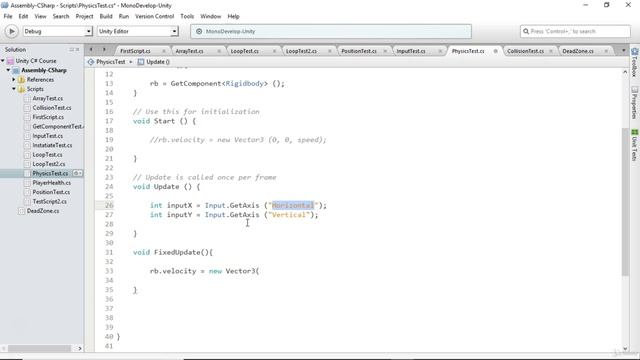This screenshot has width=640, height=360.
Task: Switch to the FirstScript.cs tab
Action: (x=135, y=51)
